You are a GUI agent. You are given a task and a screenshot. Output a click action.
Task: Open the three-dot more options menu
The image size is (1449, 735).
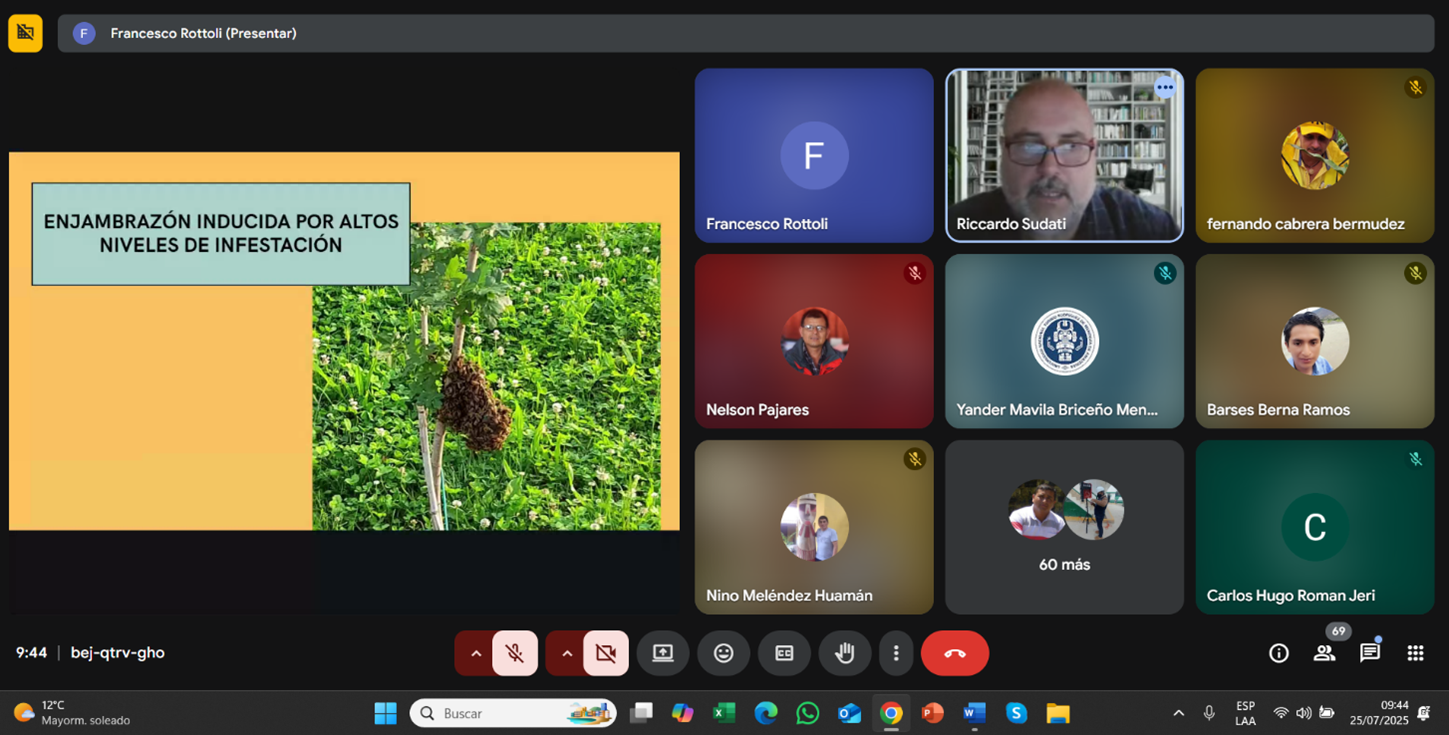tap(896, 653)
